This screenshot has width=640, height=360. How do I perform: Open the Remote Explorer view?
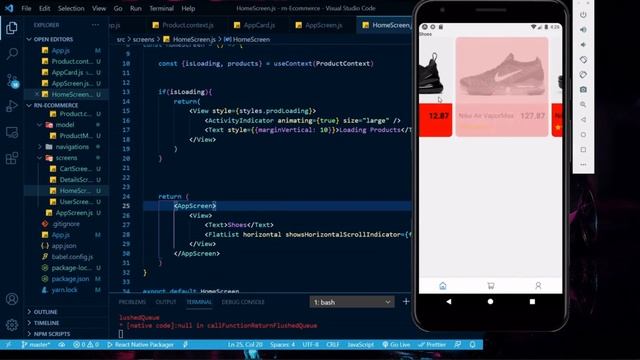tap(12, 132)
